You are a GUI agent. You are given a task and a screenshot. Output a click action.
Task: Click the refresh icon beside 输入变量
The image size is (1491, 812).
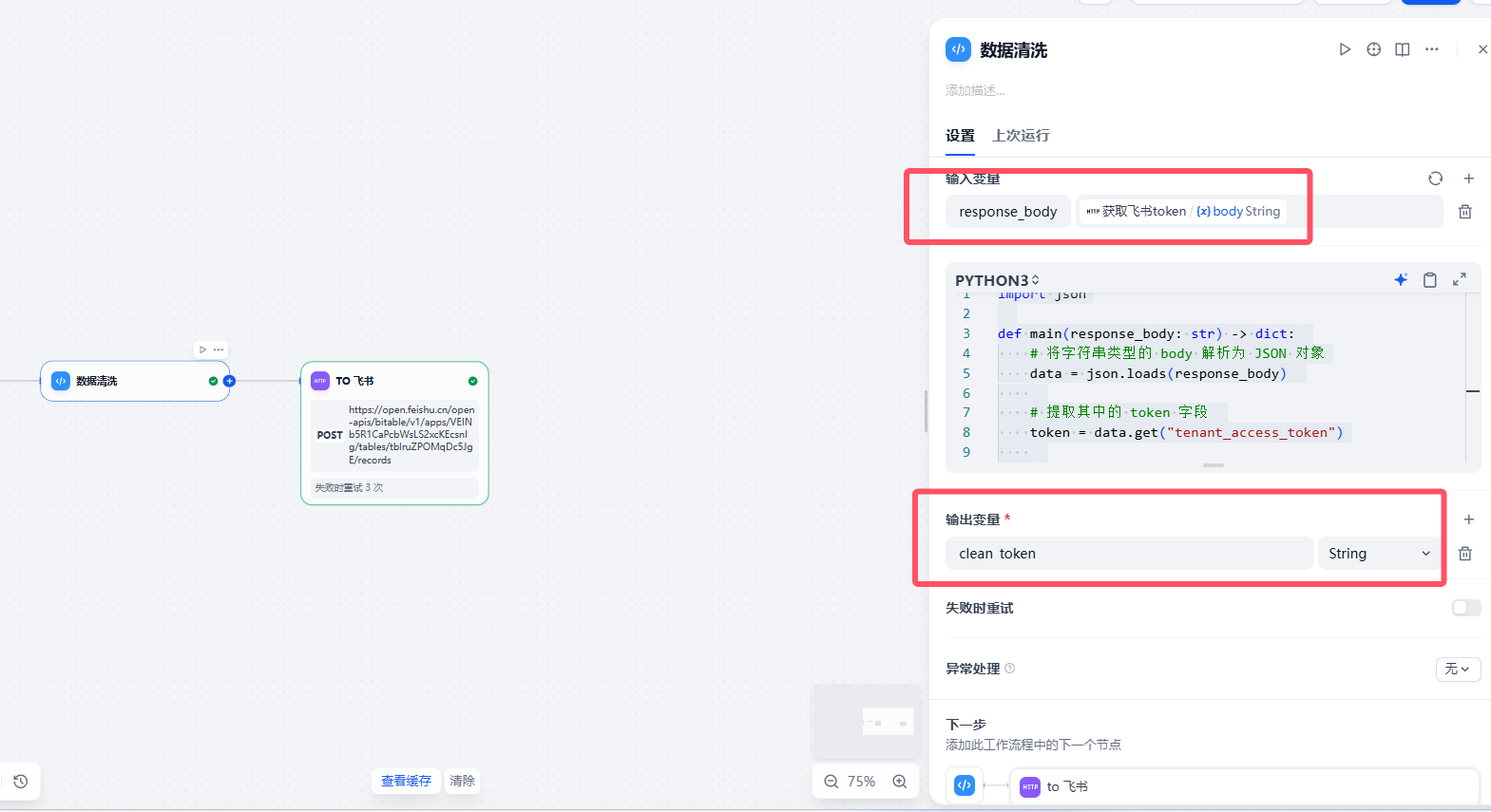pos(1436,179)
